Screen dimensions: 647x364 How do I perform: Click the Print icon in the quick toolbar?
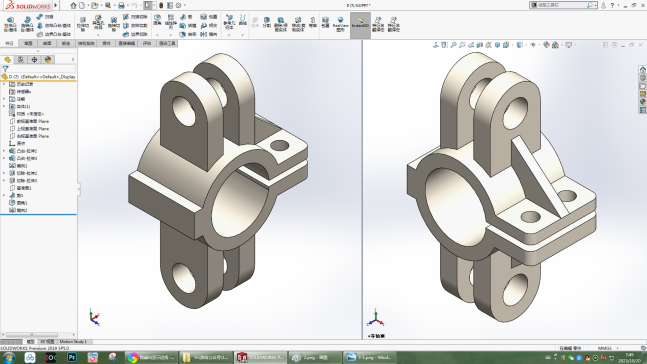pos(121,5)
